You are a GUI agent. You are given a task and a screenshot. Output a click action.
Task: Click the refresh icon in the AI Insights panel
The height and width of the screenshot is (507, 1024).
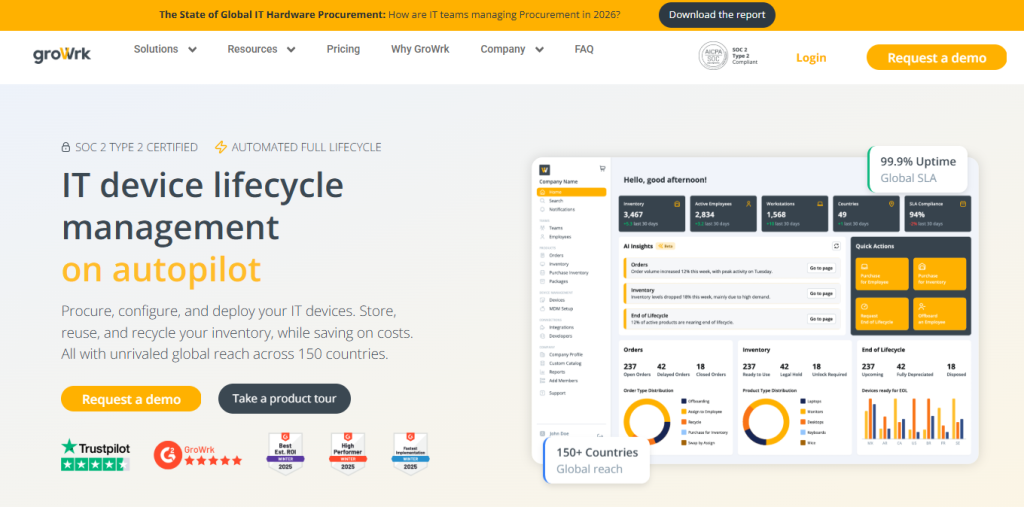[836, 245]
